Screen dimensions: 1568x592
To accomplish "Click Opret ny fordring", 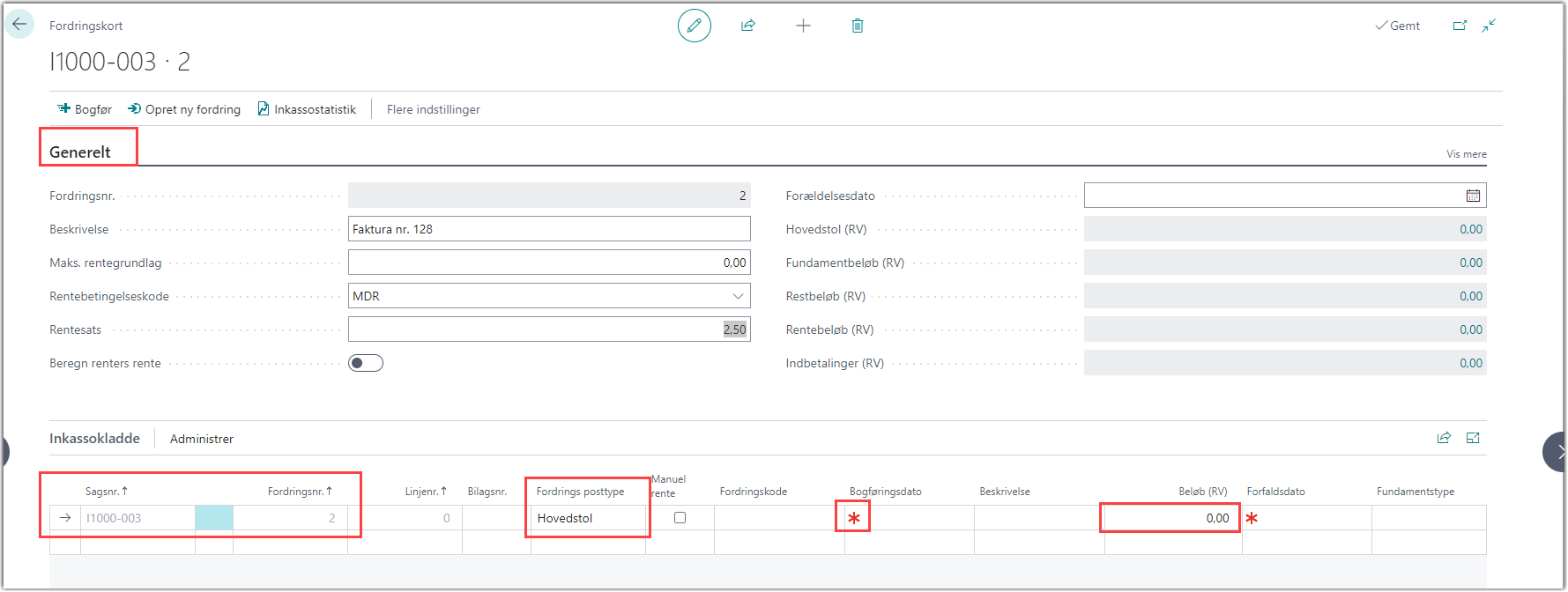I will click(x=184, y=109).
